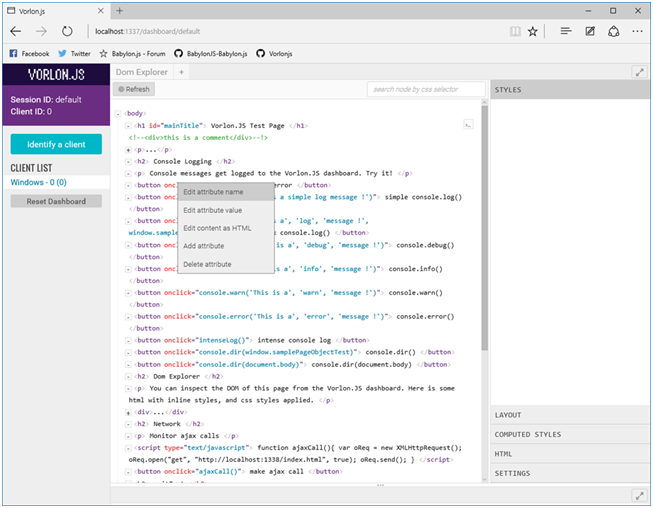Open the BabylonJS-Babylon.js GitHub bookmark

coord(211,54)
